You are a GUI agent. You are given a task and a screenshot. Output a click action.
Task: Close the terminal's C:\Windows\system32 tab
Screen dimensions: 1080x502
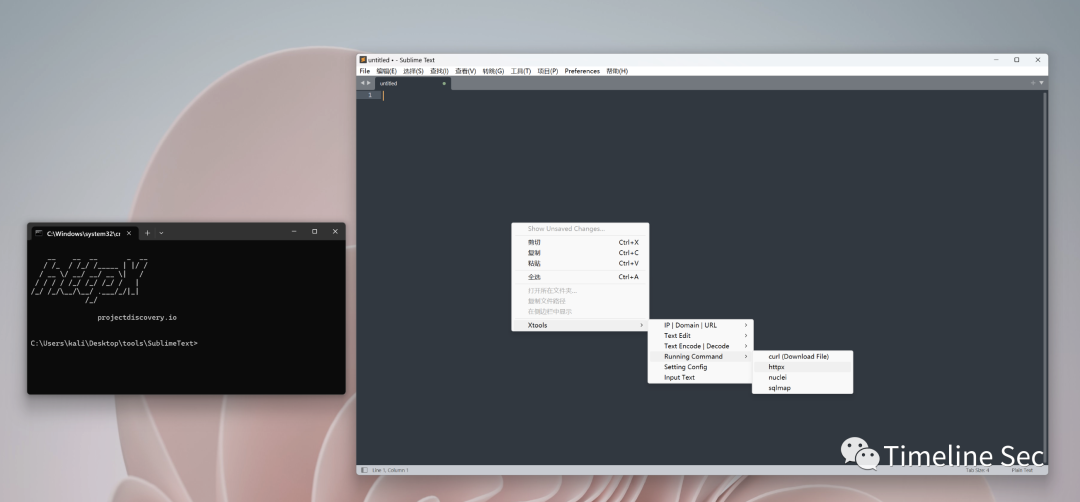[x=129, y=233]
